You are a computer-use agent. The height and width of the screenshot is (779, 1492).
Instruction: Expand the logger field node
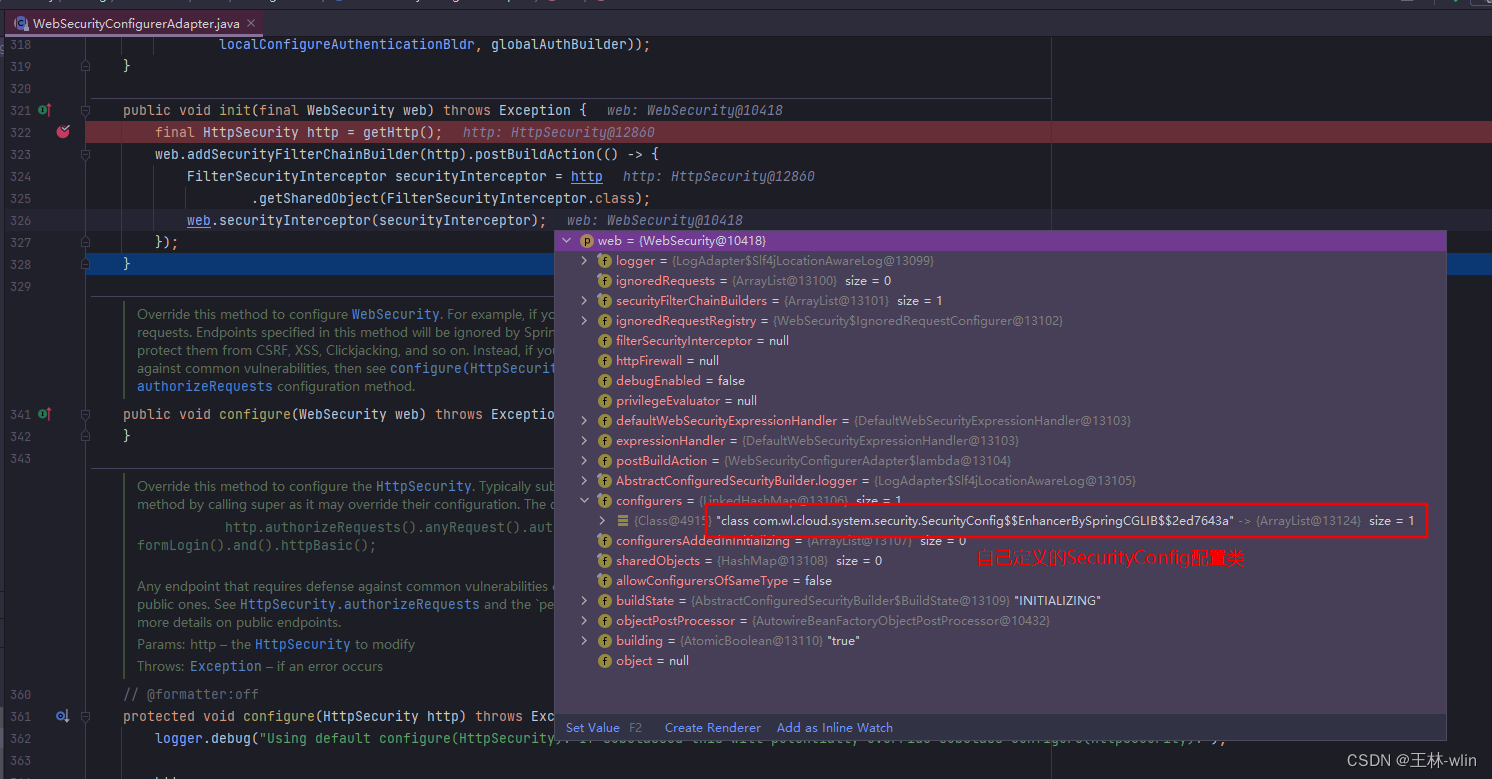[585, 261]
